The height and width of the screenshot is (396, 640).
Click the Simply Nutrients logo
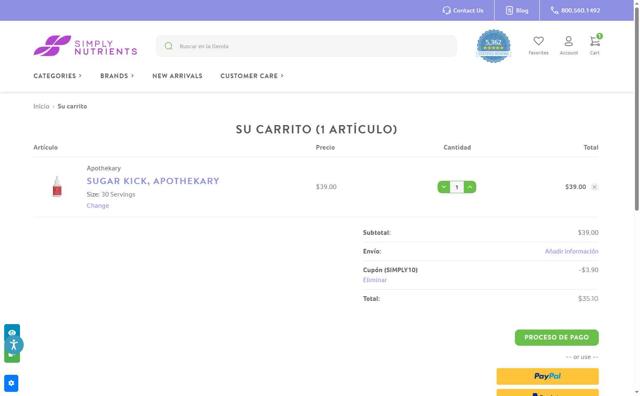click(x=85, y=46)
